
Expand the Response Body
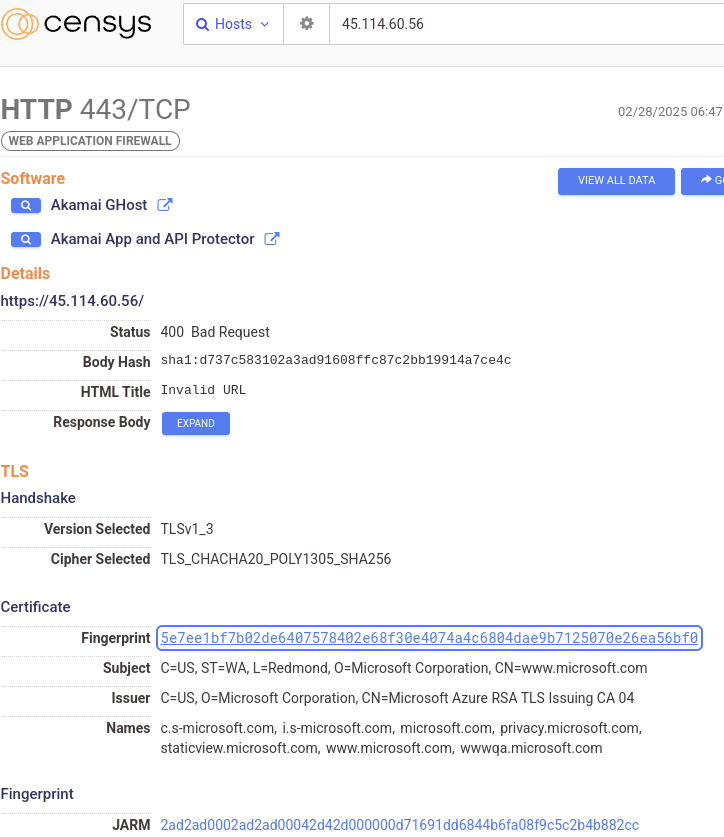[196, 423]
